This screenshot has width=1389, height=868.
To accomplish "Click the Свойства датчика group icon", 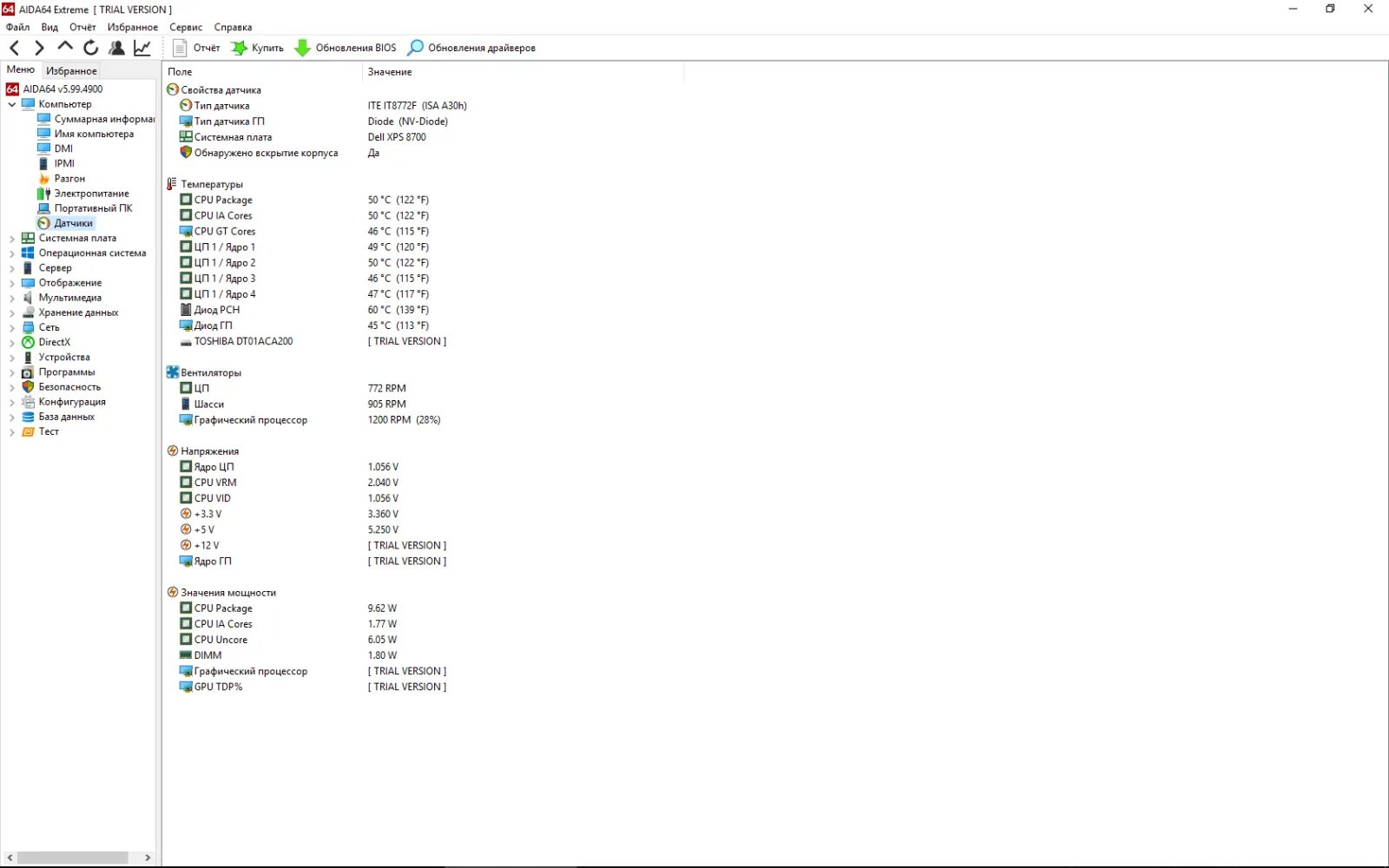I will point(173,89).
